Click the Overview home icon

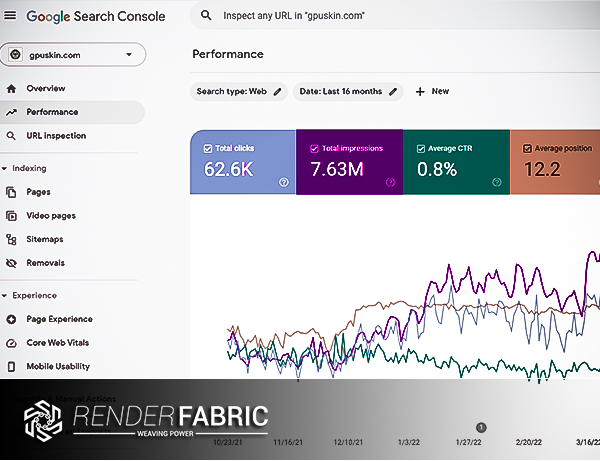pos(11,89)
